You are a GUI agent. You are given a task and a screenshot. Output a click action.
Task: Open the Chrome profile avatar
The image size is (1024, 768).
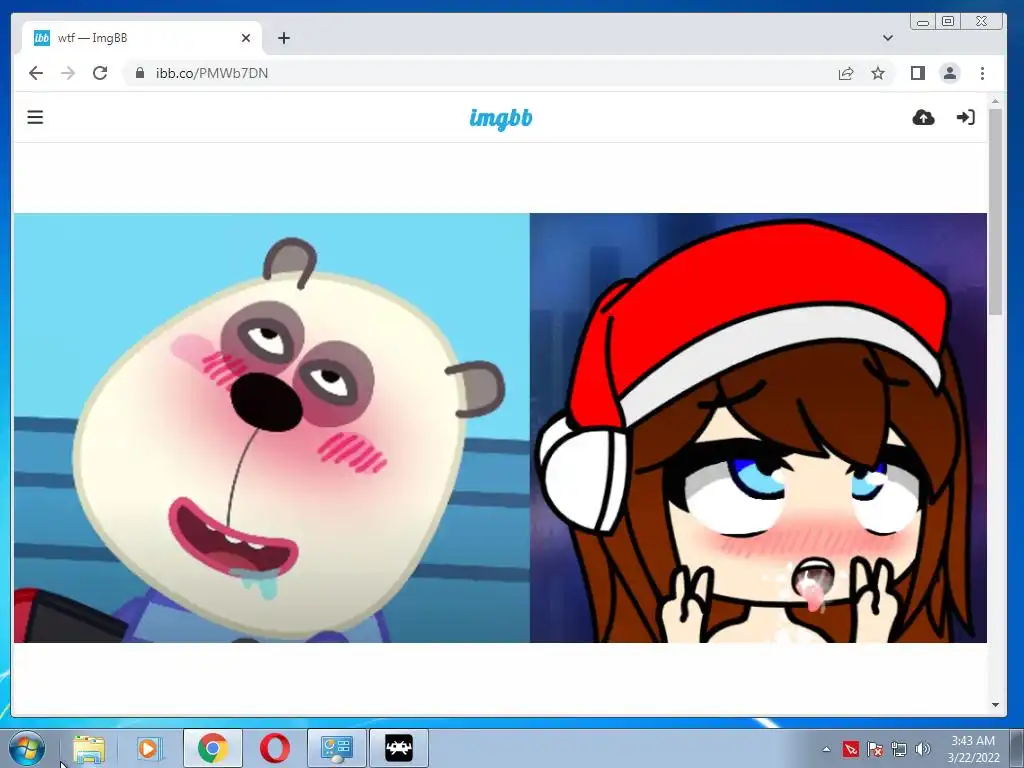coord(950,73)
